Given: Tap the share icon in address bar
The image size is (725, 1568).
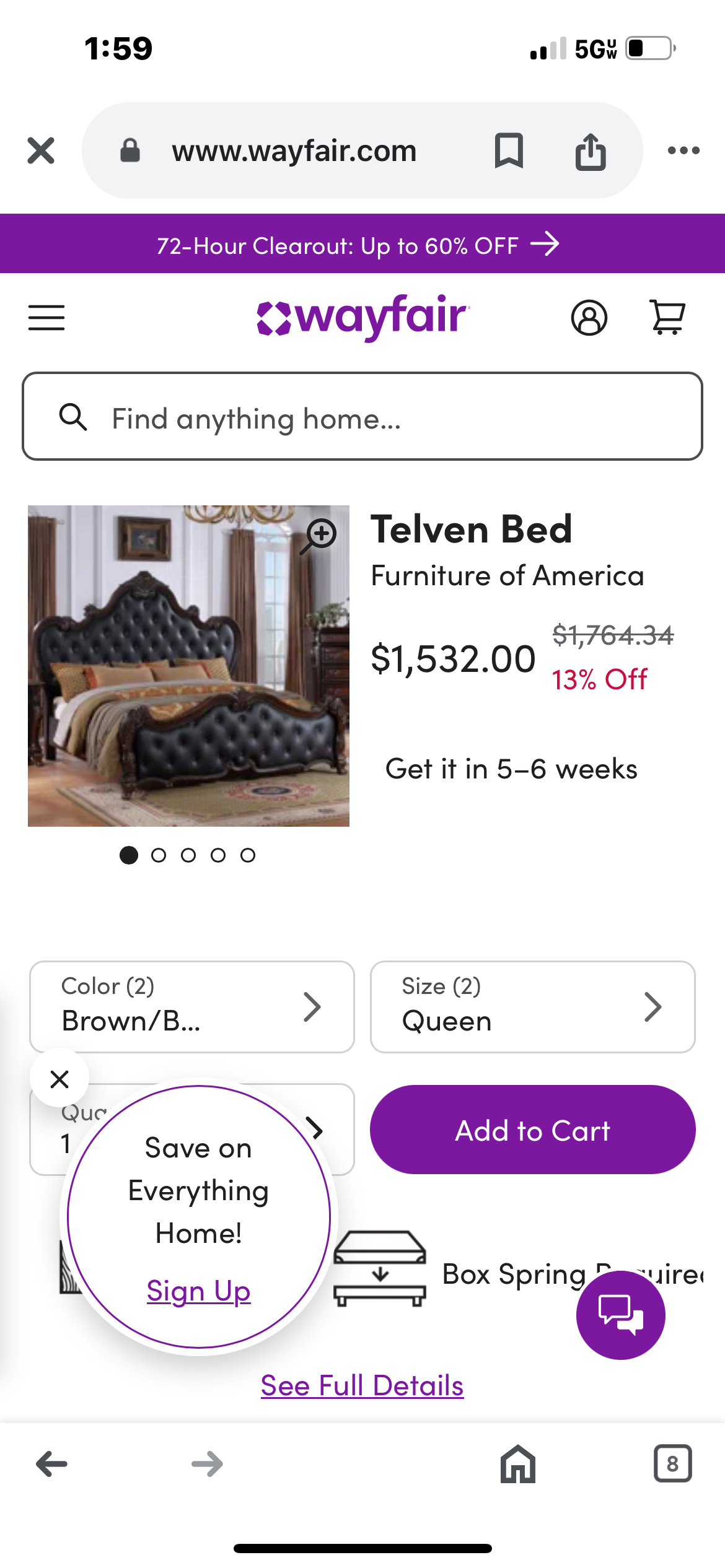Looking at the screenshot, I should 590,150.
